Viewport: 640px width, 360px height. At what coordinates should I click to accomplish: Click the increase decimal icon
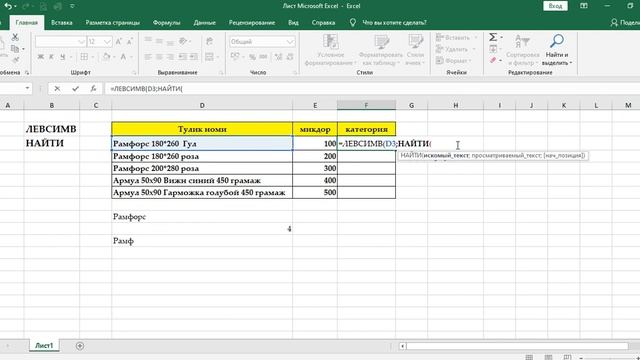point(278,57)
